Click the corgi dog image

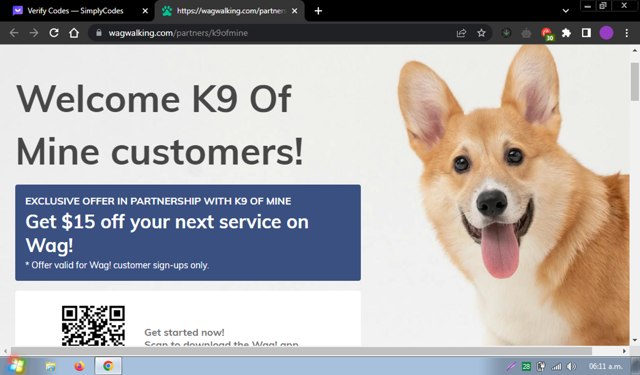(x=514, y=196)
